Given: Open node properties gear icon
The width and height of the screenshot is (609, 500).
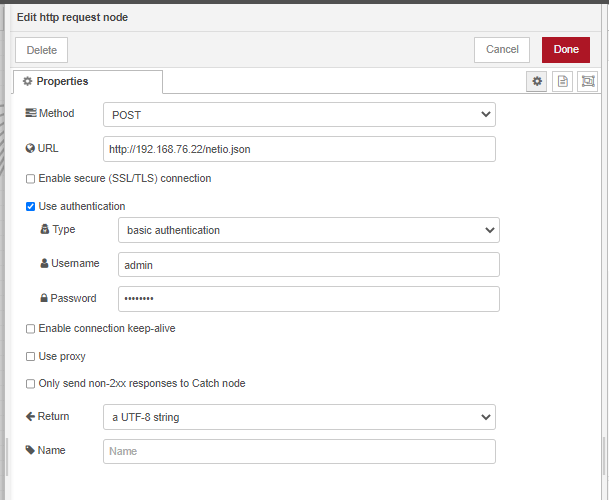Looking at the screenshot, I should pyautogui.click(x=536, y=81).
